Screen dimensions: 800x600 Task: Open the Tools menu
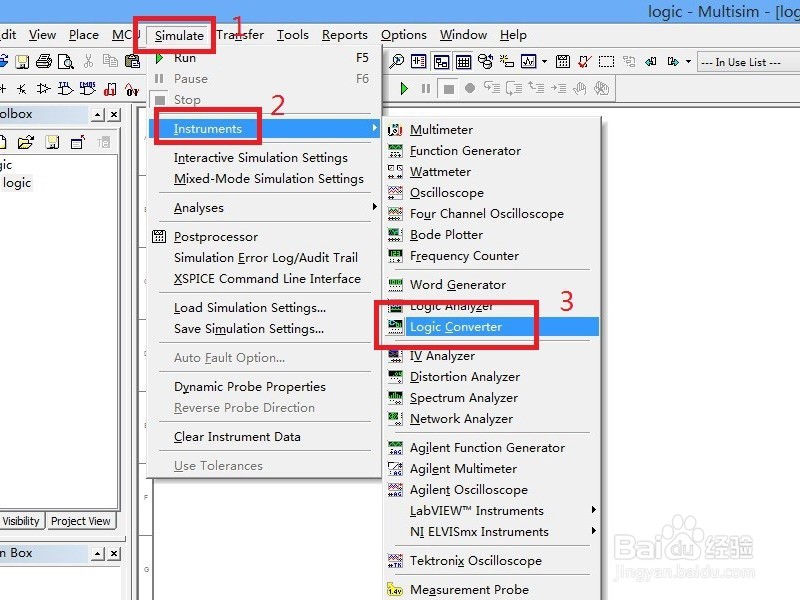(293, 35)
